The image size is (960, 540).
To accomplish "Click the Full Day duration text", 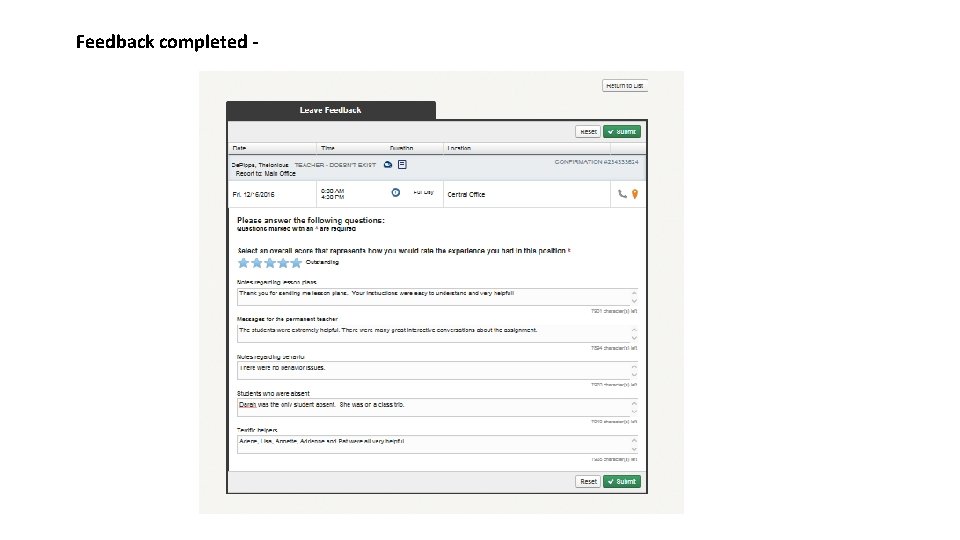I will click(423, 192).
